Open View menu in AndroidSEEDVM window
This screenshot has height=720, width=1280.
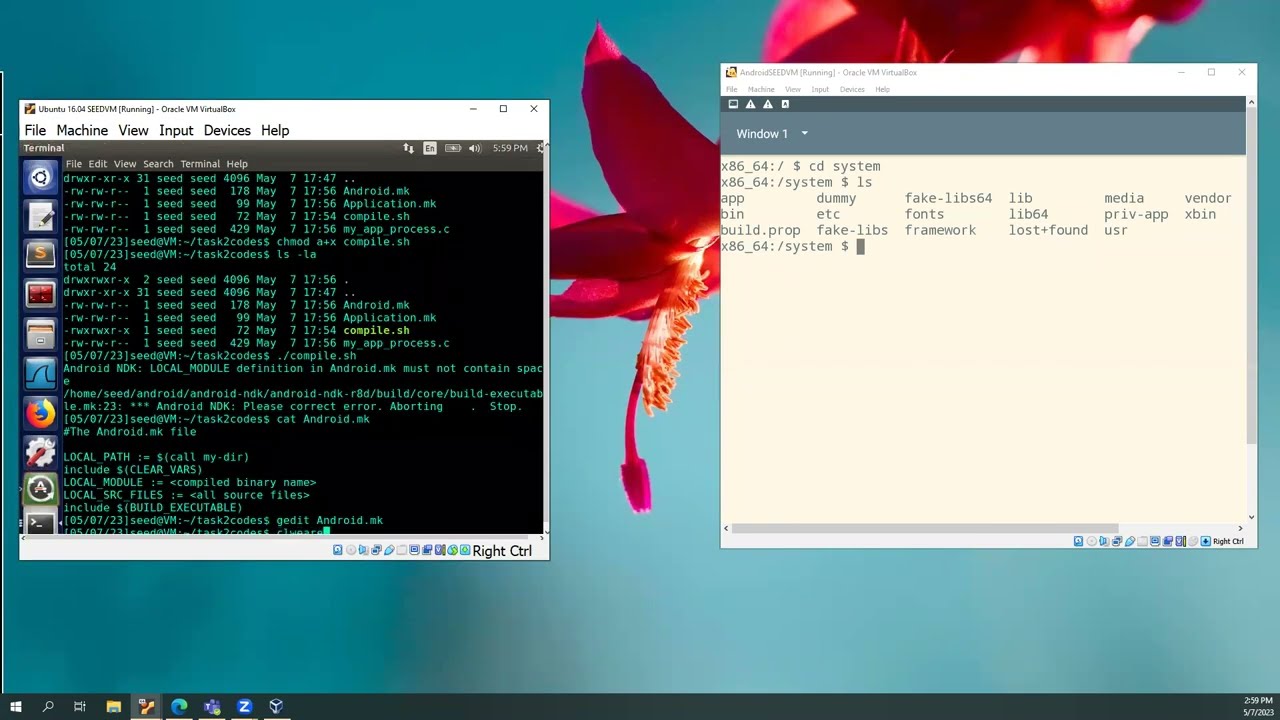[x=793, y=89]
